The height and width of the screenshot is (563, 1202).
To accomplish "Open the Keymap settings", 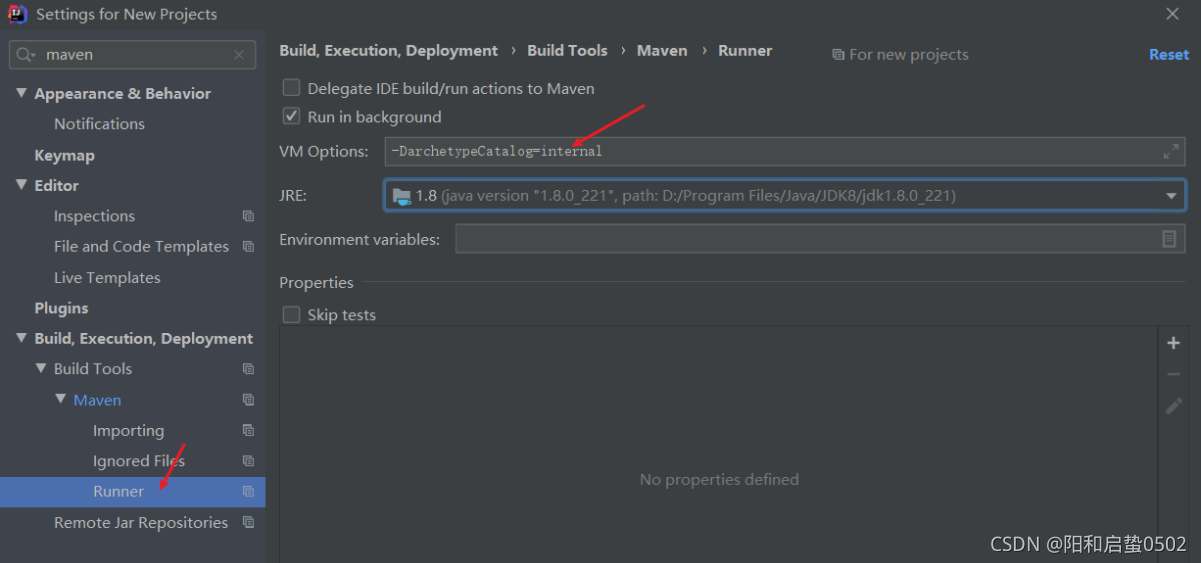I will (64, 155).
